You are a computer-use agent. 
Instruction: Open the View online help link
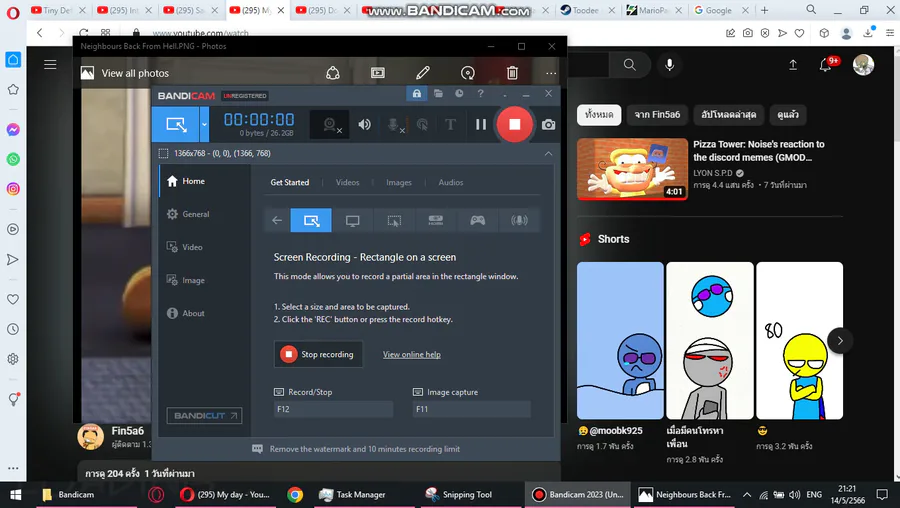pyautogui.click(x=412, y=355)
